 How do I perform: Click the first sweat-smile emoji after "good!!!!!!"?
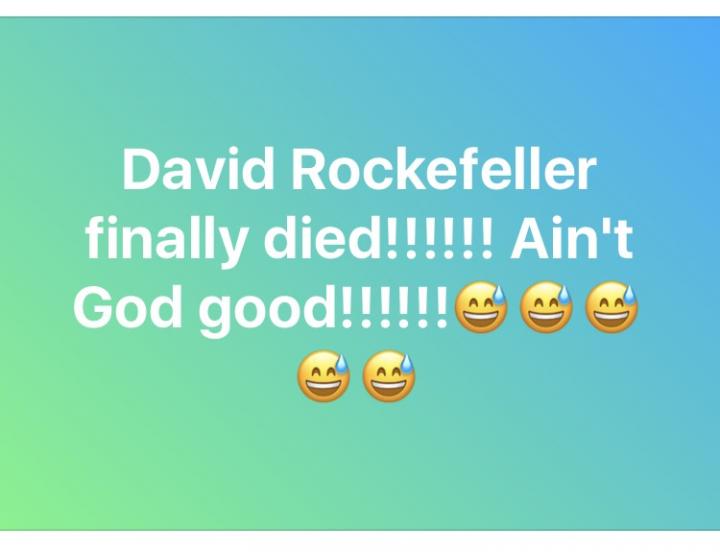pyautogui.click(x=481, y=307)
